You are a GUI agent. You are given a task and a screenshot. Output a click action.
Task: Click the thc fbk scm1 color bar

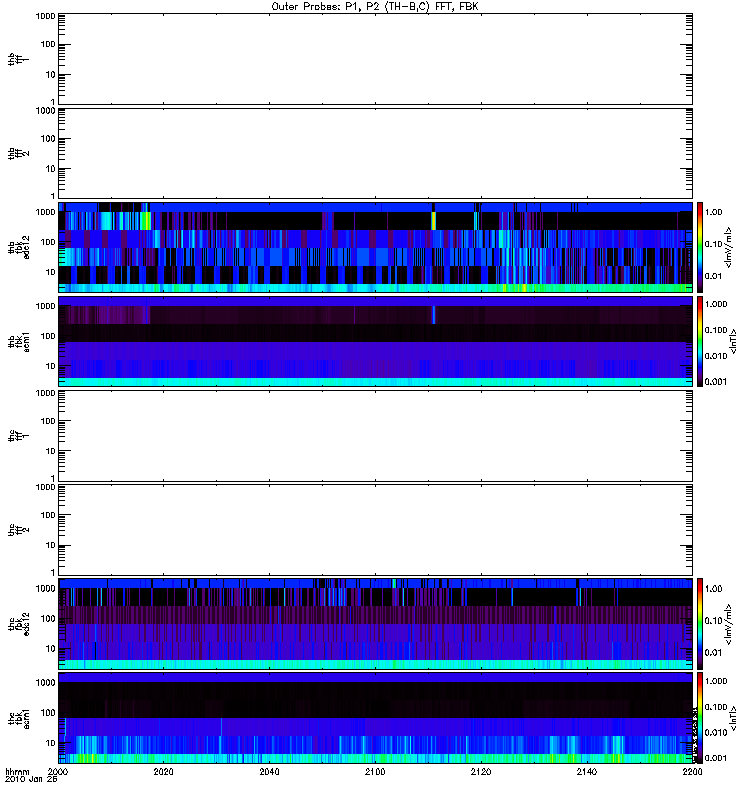[700, 718]
